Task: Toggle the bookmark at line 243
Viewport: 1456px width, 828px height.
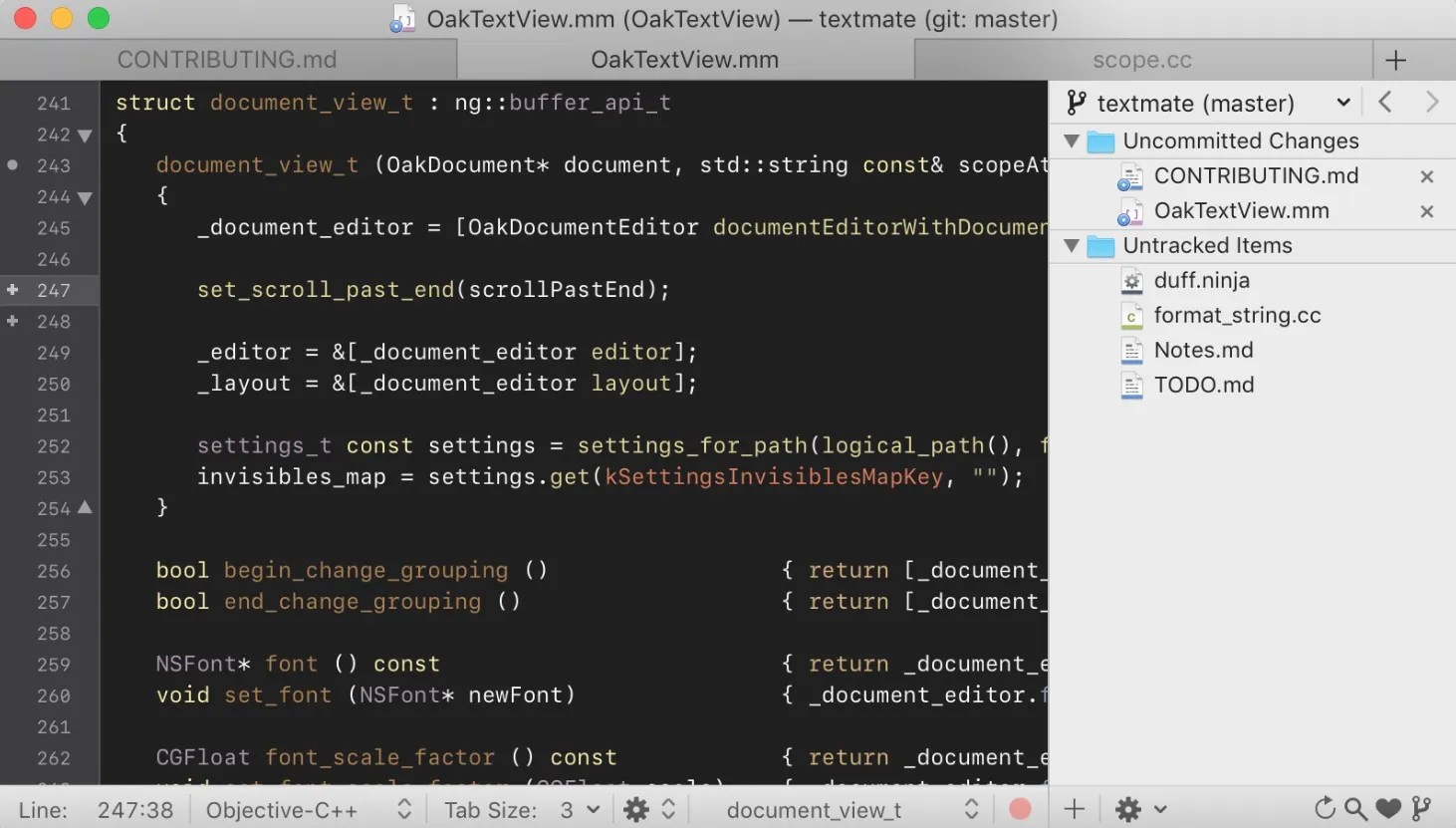Action: coord(10,165)
